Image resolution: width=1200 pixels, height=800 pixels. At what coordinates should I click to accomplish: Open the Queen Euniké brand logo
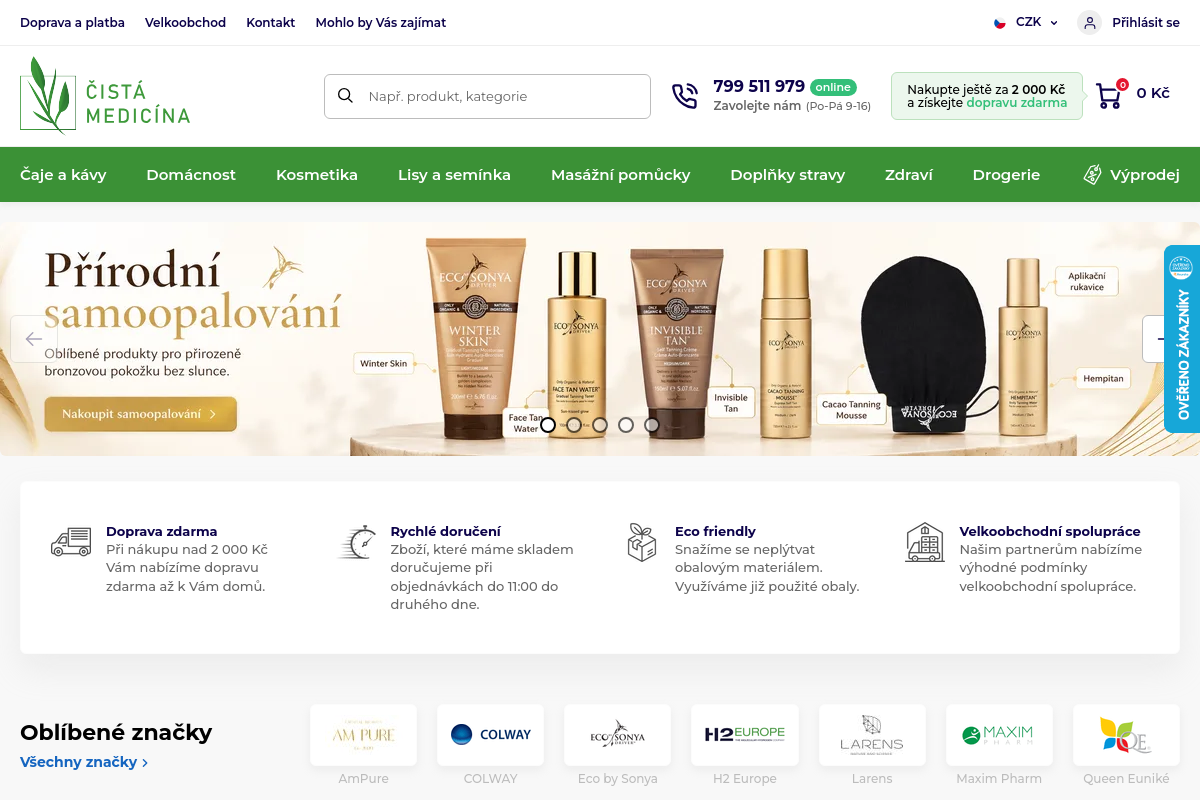click(x=1126, y=735)
